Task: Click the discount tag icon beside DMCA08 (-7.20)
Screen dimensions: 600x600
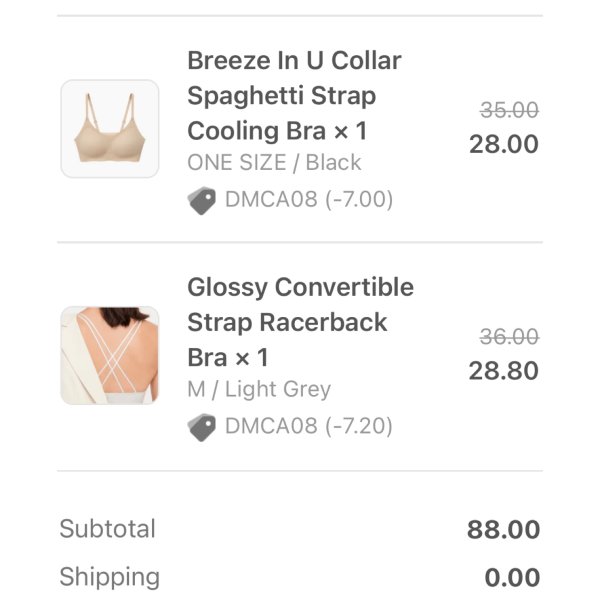Action: click(x=201, y=427)
